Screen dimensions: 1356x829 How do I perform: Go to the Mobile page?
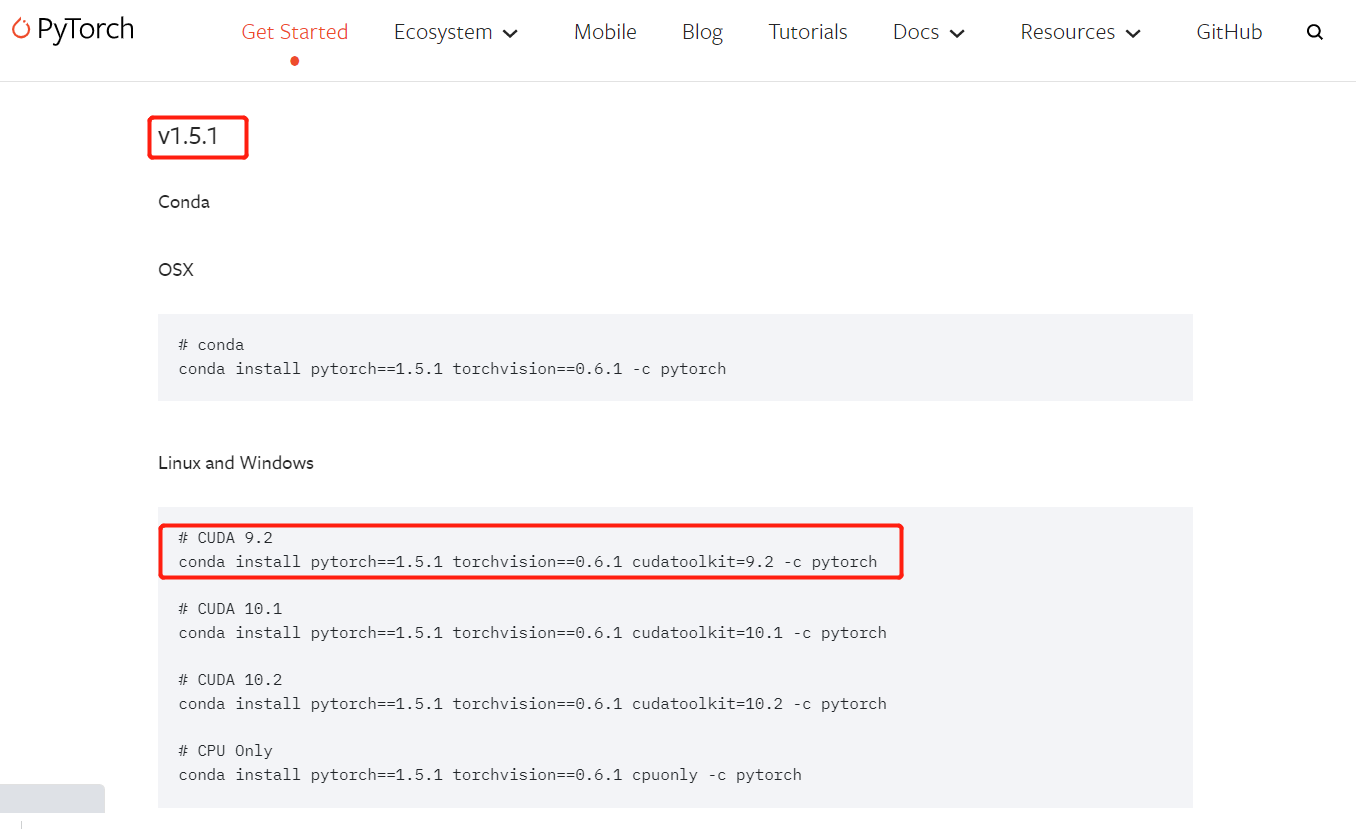pos(605,32)
